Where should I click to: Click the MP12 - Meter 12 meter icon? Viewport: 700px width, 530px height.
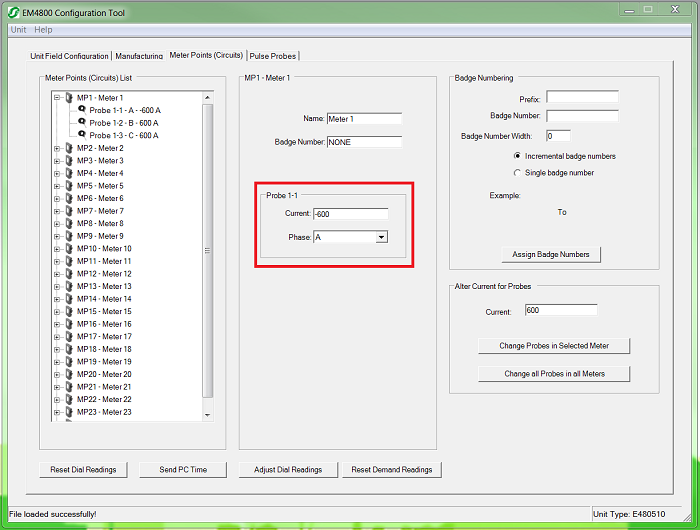pos(69,273)
